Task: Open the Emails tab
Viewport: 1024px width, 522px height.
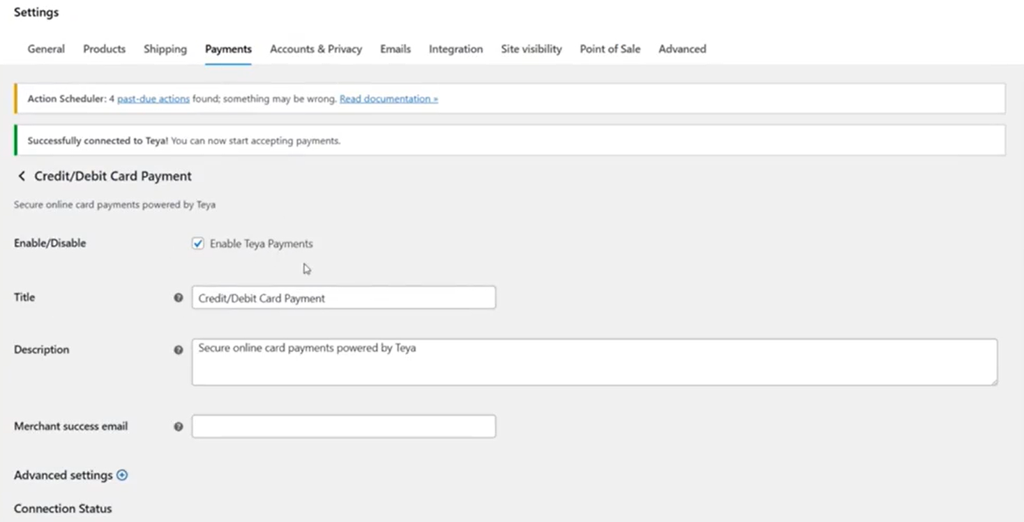Action: [x=395, y=49]
